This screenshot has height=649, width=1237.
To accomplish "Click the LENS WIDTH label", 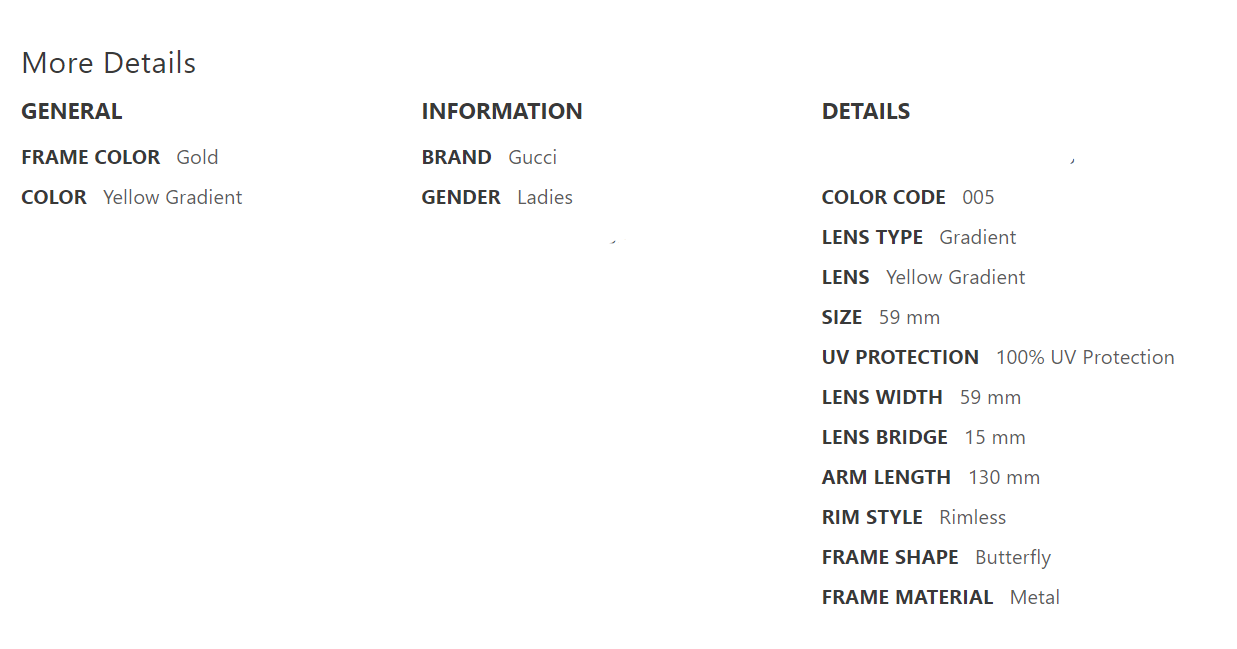I will coord(881,397).
